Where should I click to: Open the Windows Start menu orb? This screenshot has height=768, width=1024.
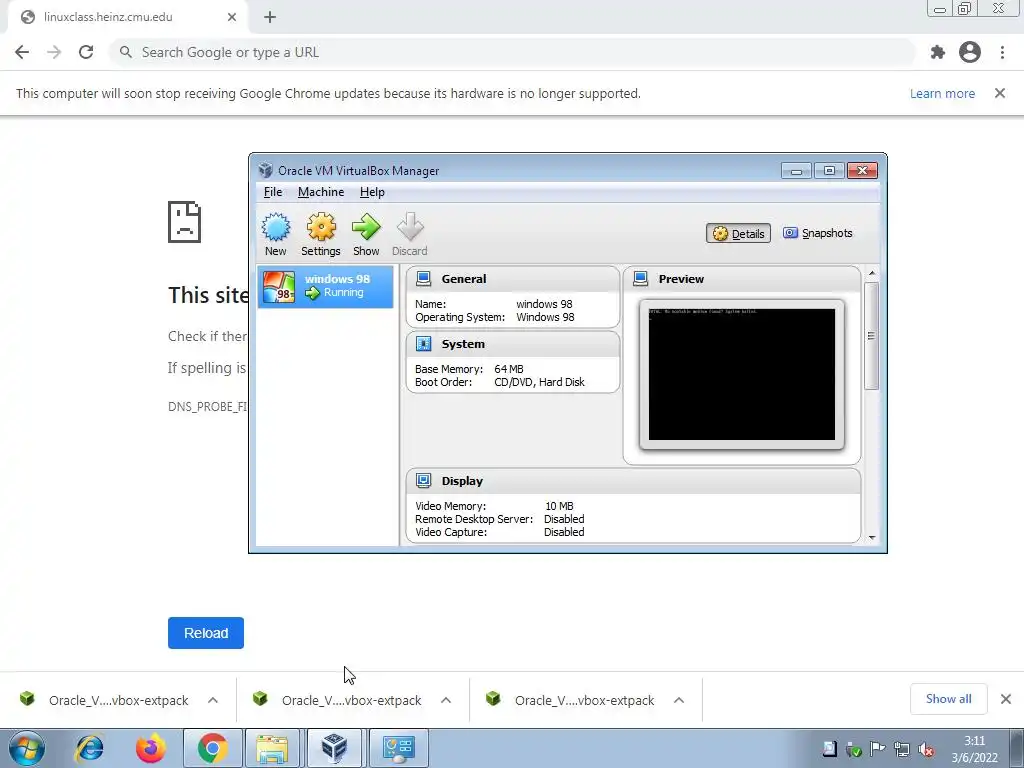coord(27,748)
